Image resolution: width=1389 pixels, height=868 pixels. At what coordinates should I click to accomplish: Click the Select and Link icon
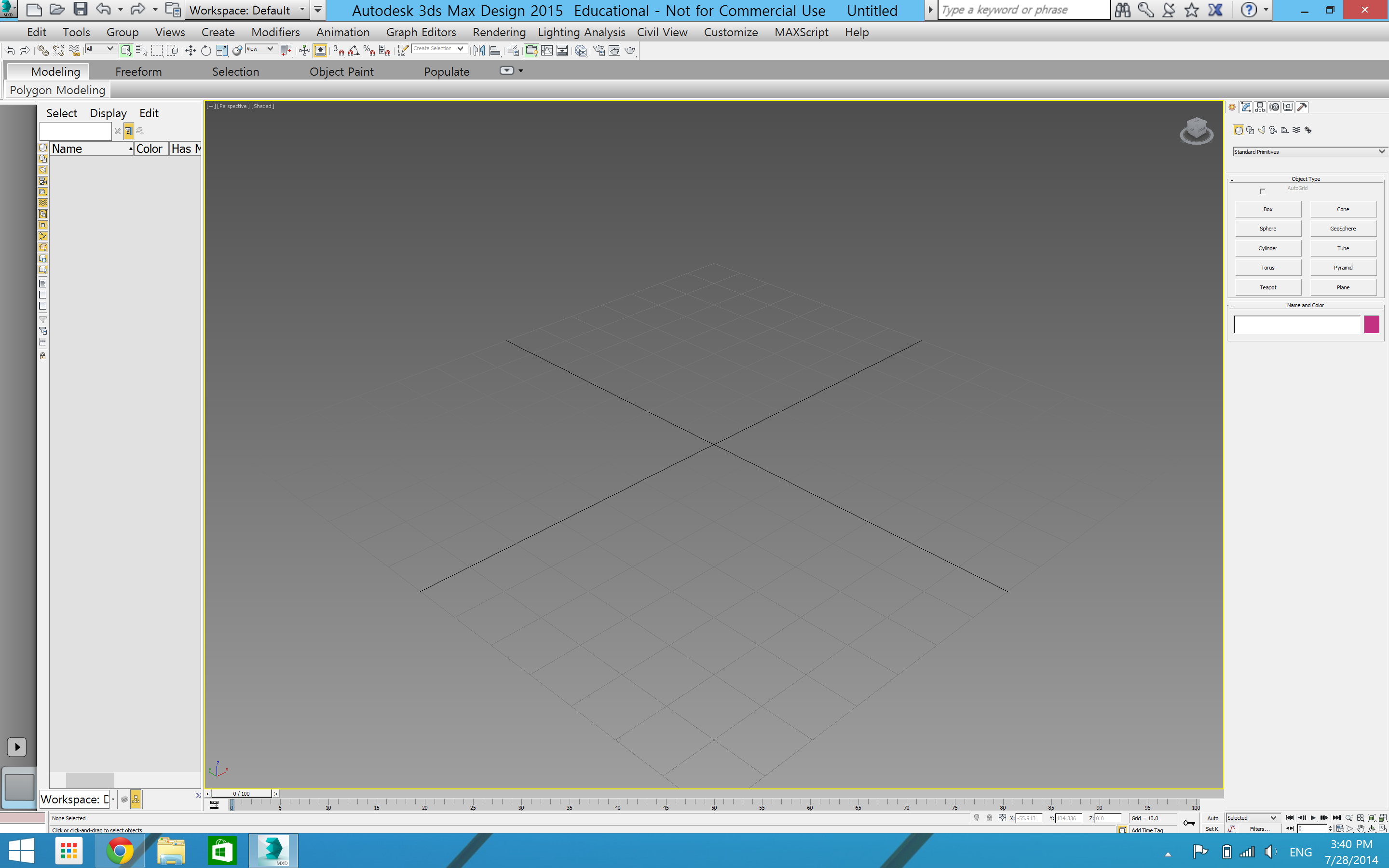[x=43, y=51]
